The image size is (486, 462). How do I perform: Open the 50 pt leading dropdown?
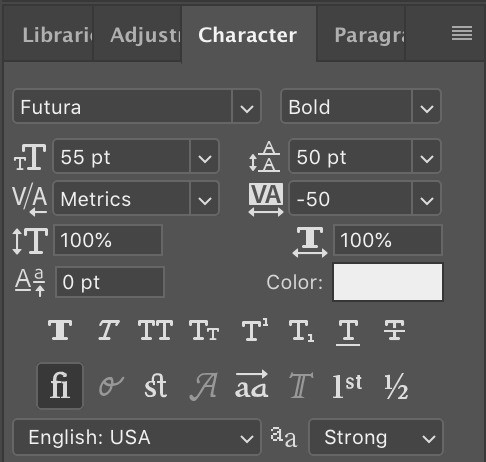click(x=427, y=157)
